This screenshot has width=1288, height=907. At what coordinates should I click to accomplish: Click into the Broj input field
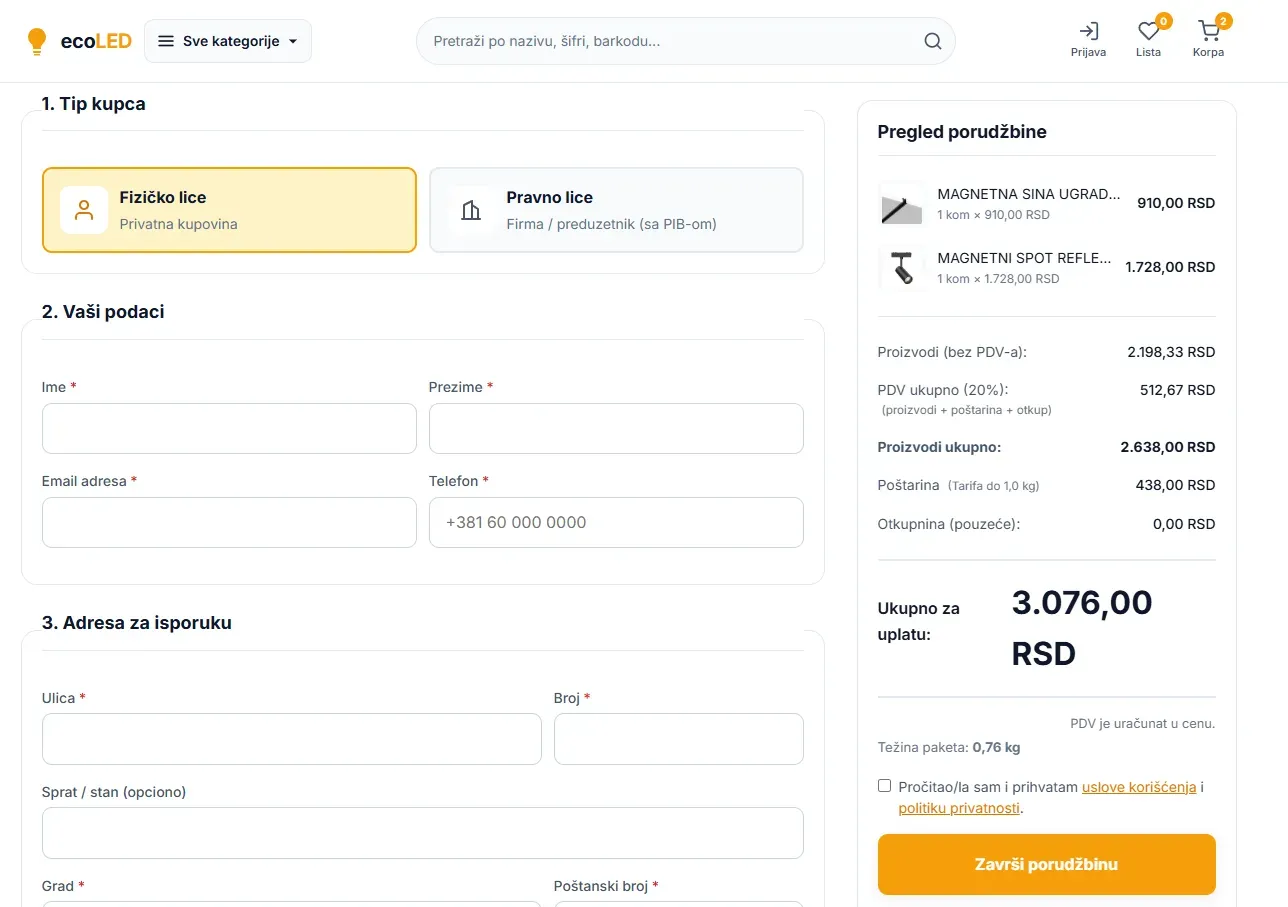pos(678,739)
